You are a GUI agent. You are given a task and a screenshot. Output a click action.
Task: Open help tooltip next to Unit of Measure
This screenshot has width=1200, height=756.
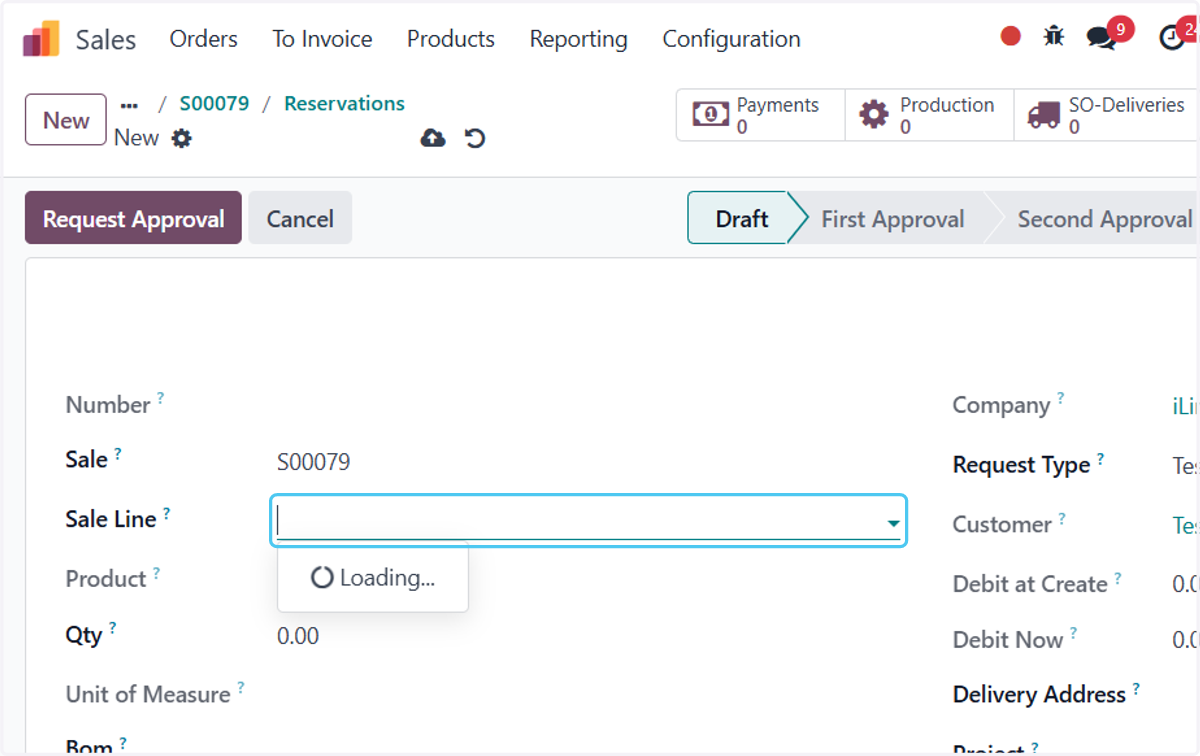[x=240, y=687]
